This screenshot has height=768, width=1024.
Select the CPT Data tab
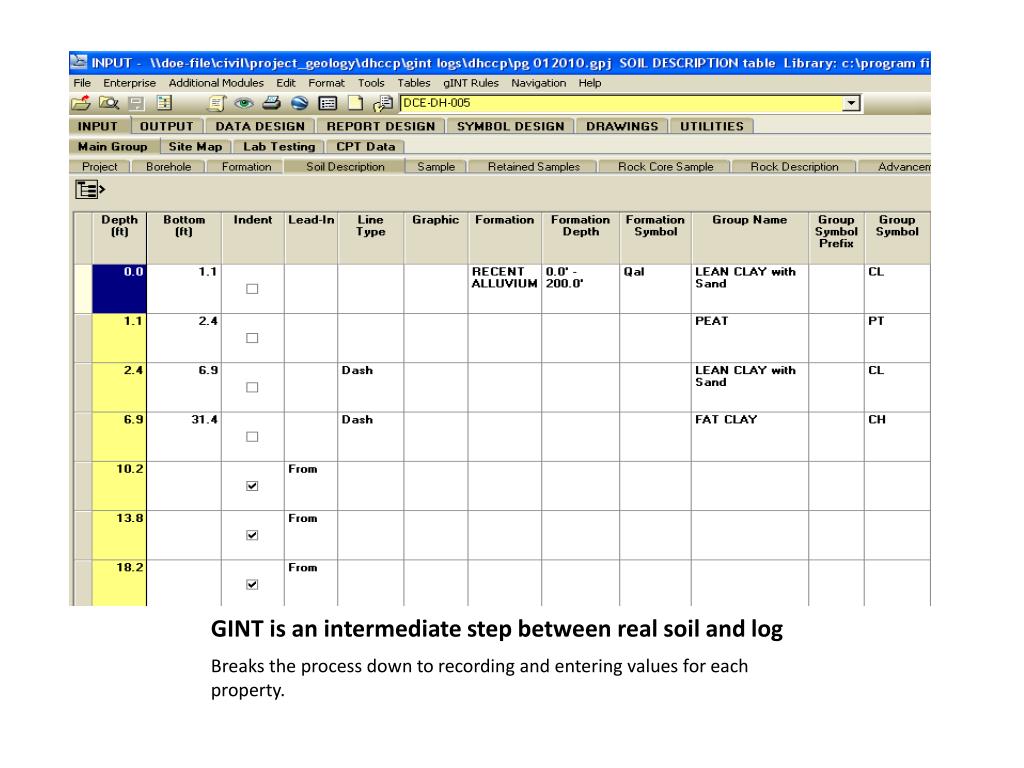click(366, 146)
